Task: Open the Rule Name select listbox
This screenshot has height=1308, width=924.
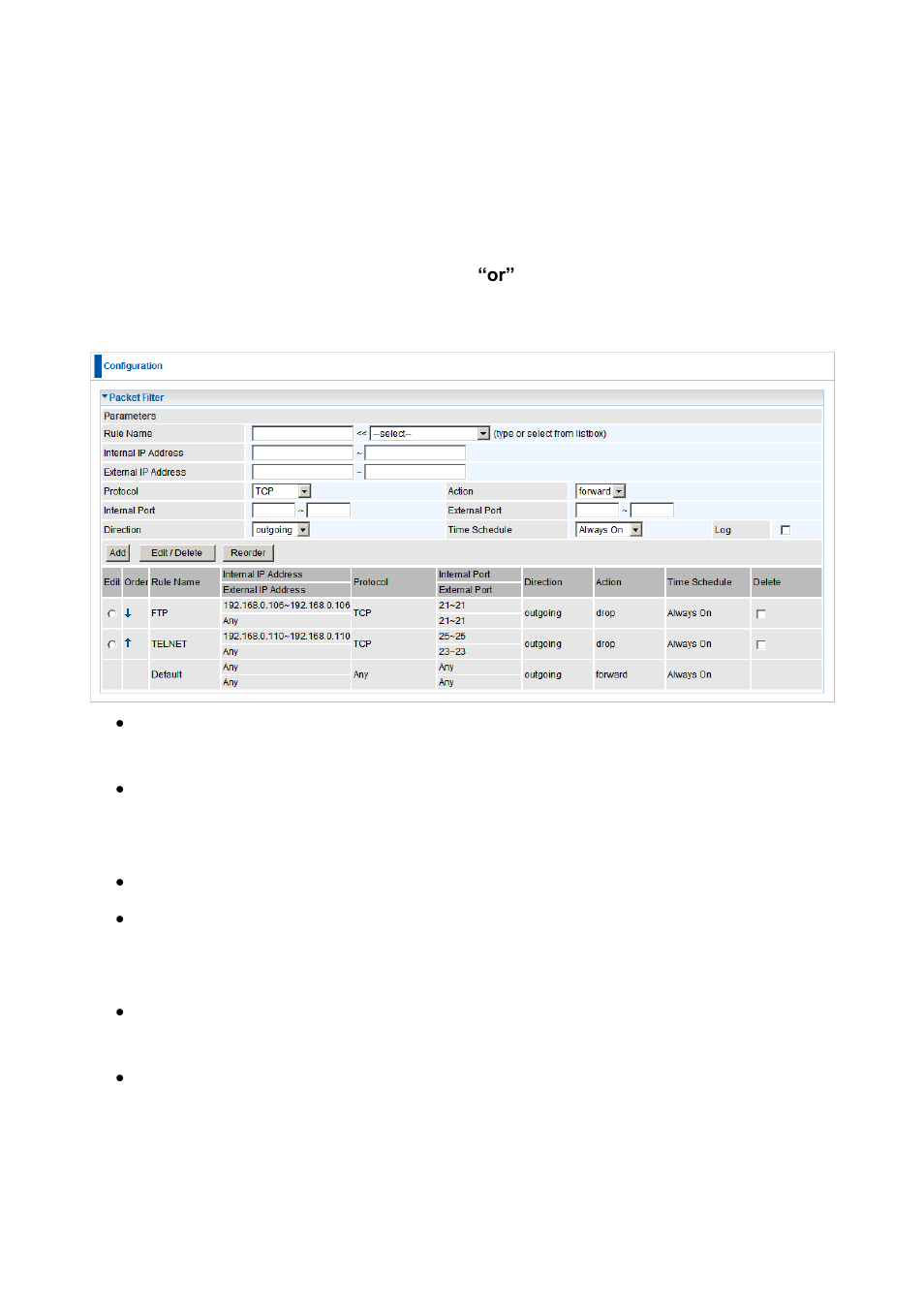Action: tap(430, 434)
